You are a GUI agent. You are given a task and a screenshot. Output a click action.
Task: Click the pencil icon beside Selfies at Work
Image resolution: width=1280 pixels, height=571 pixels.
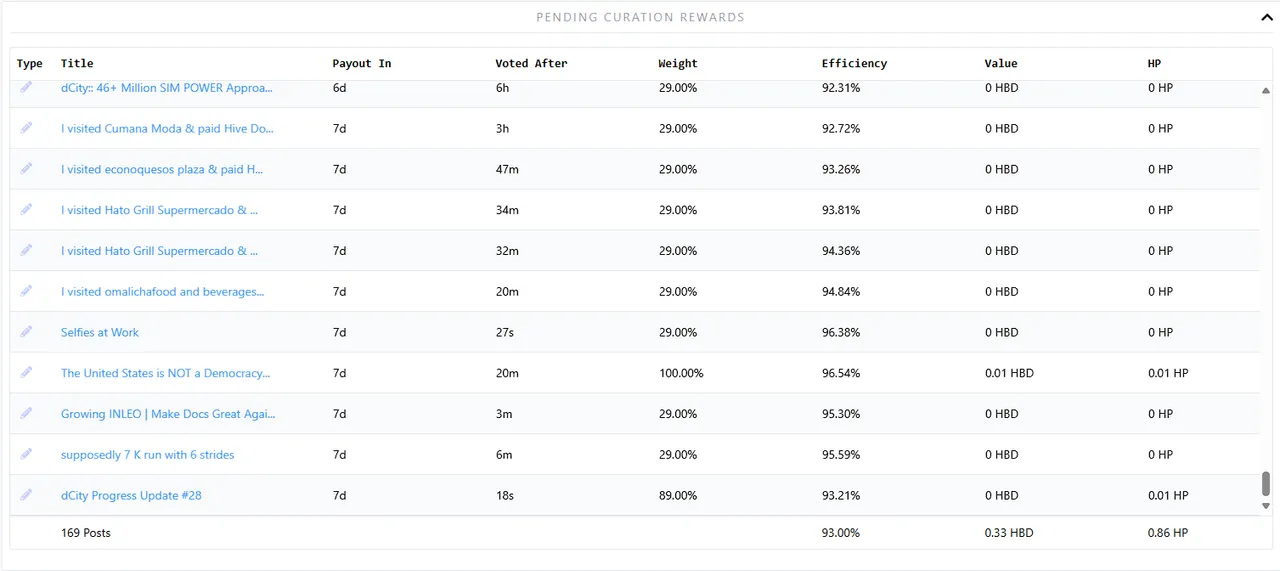pos(26,332)
